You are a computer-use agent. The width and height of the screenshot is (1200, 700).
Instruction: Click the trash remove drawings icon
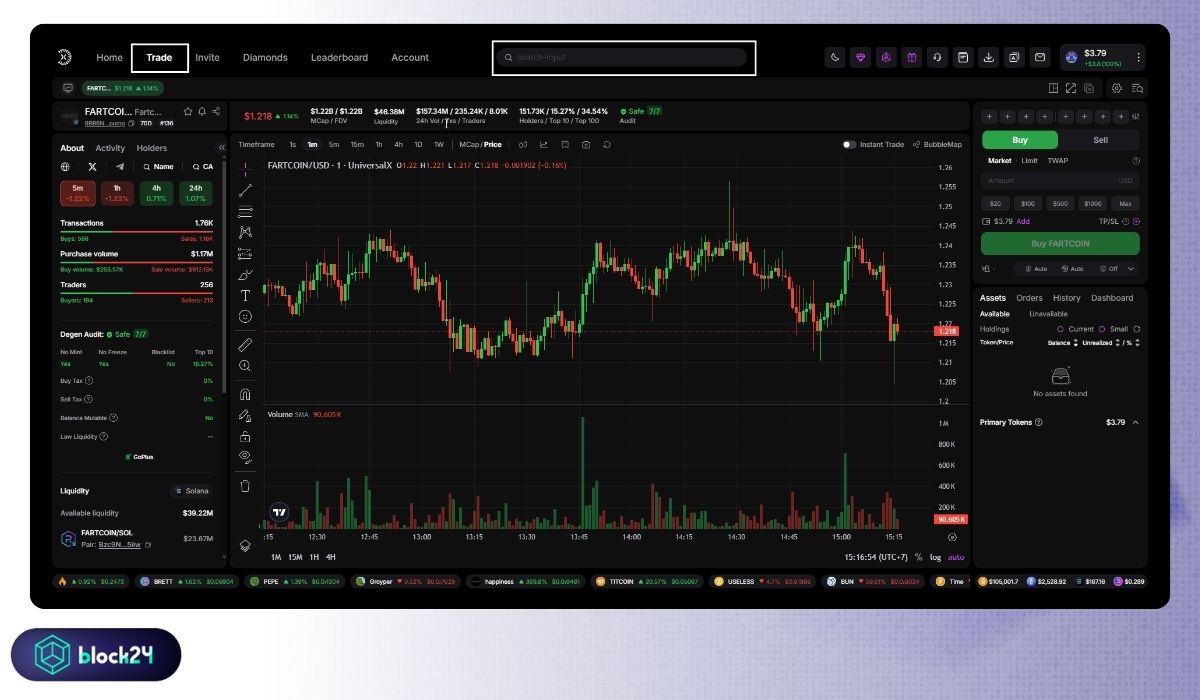tap(245, 486)
